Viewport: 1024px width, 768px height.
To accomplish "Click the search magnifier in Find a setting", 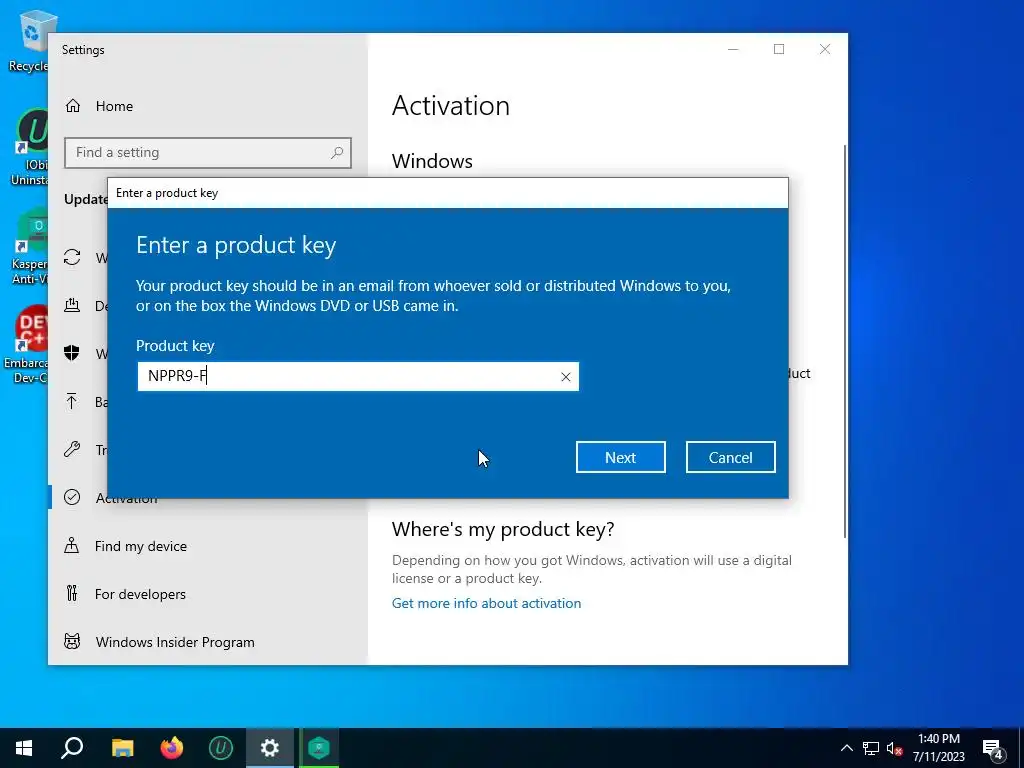I will tap(337, 153).
